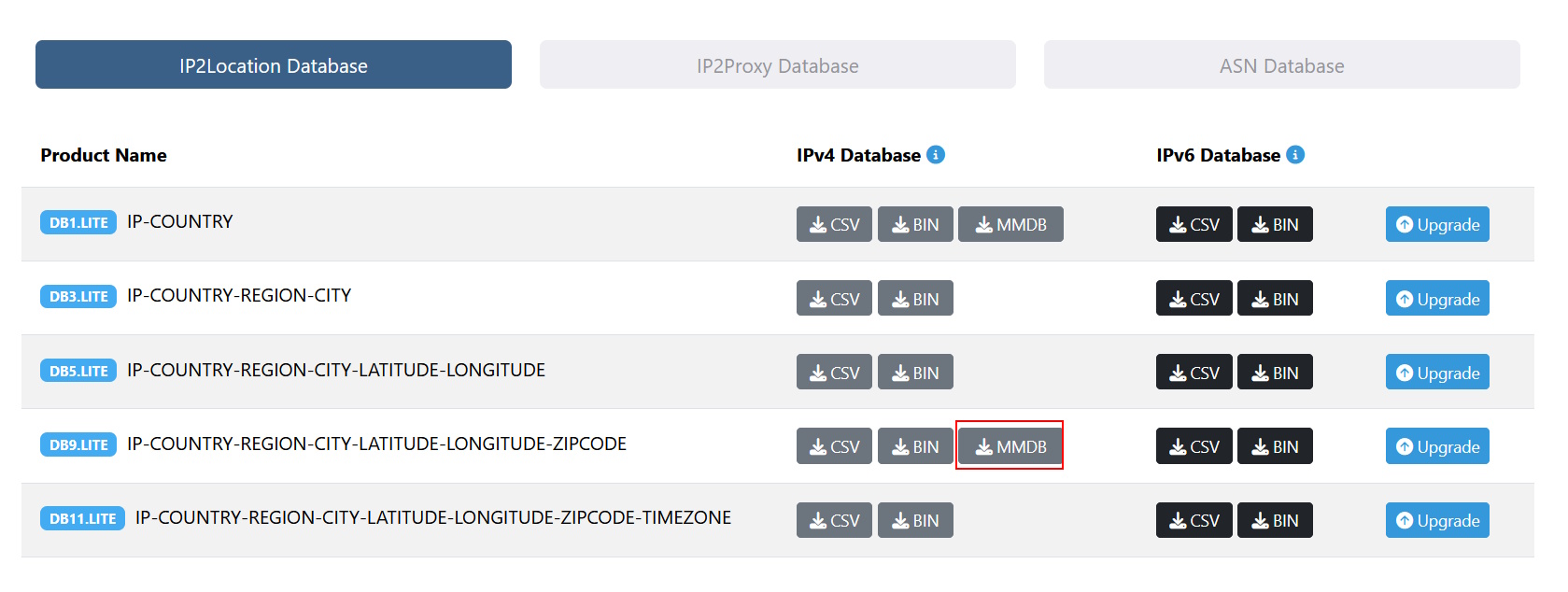
Task: Select product name ending in LONGITUDE-ZIPCODE
Action: (x=376, y=444)
